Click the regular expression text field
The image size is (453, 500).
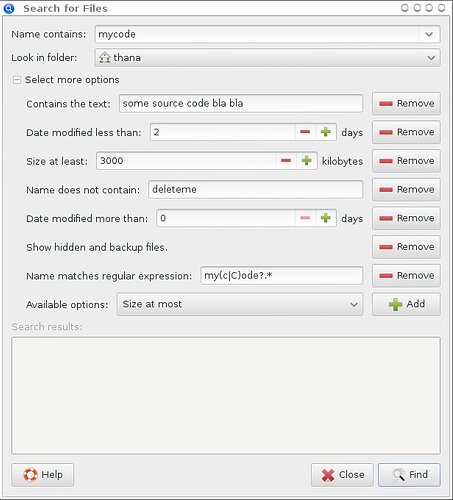282,276
